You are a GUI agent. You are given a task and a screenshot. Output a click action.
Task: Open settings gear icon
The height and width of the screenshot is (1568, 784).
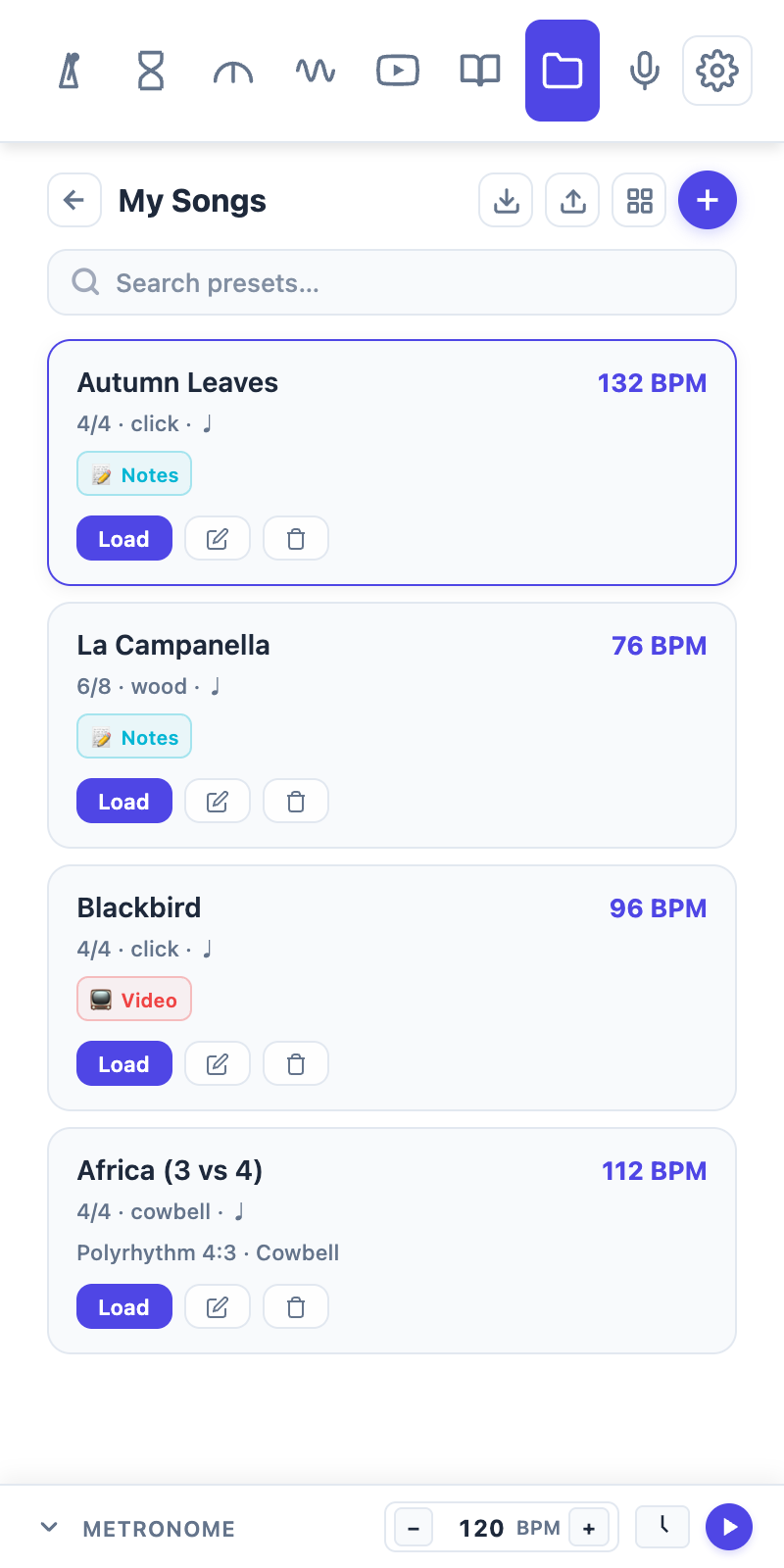717,71
